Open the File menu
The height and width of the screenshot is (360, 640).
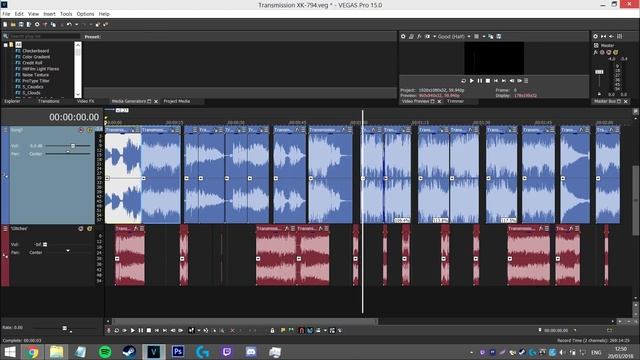(x=6, y=14)
